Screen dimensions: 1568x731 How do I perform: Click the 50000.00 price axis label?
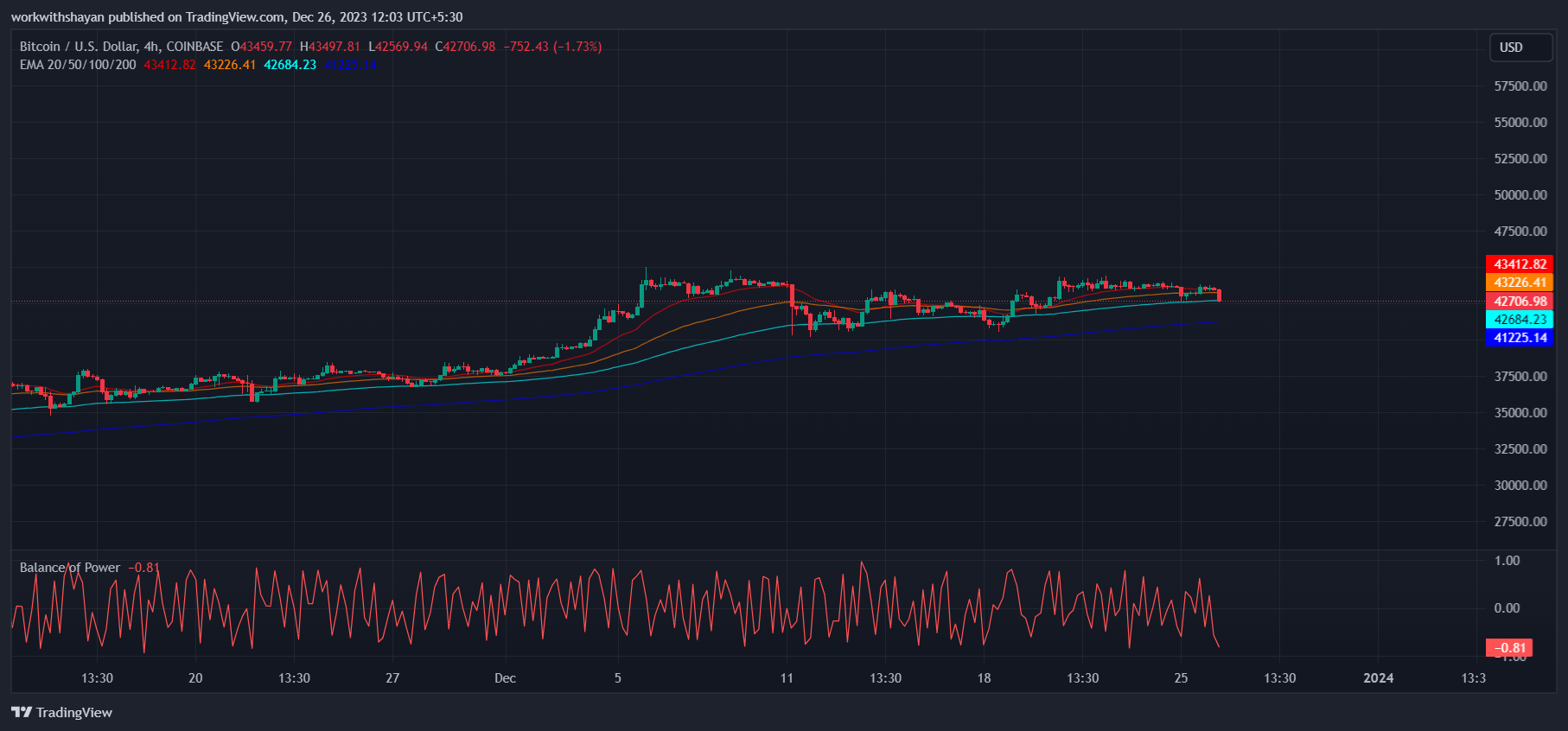tap(1520, 195)
